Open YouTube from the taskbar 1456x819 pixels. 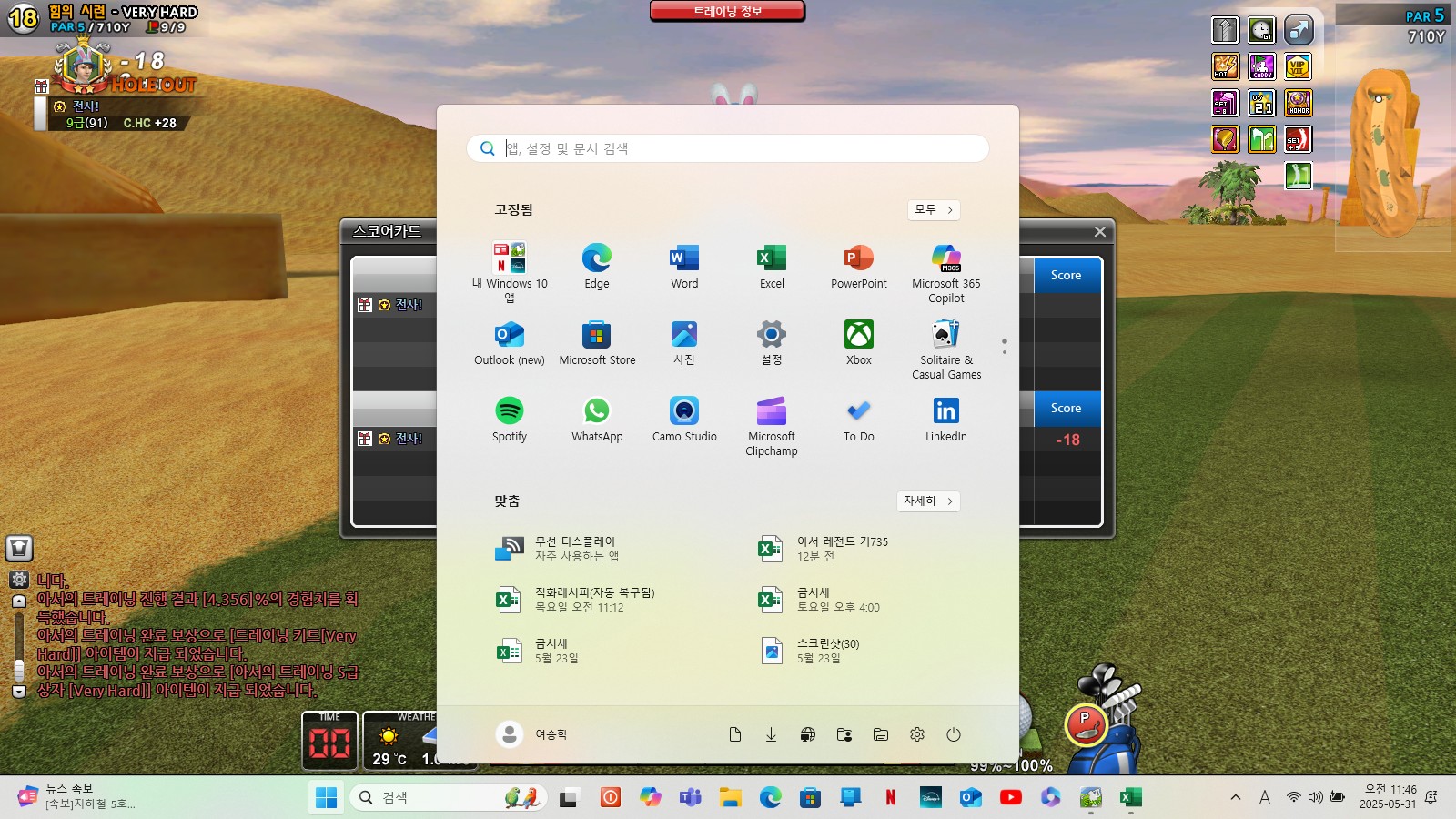click(1011, 797)
